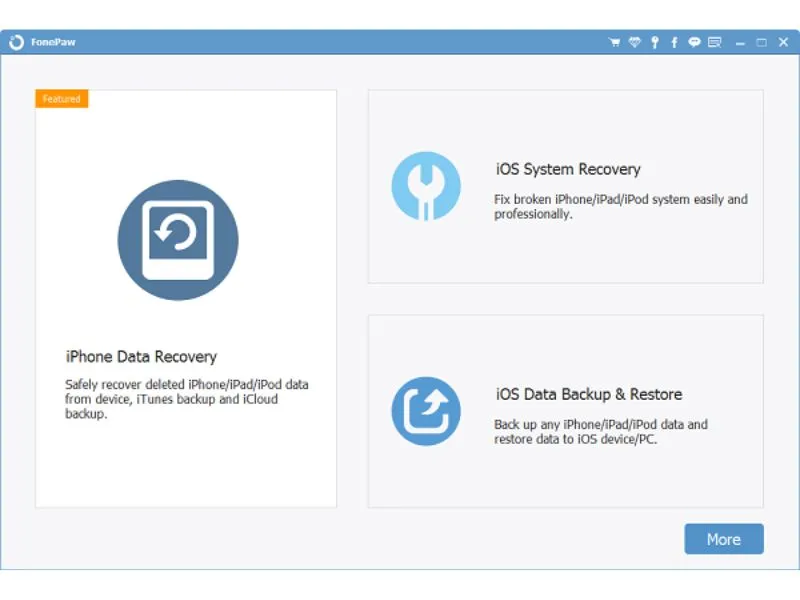The image size is (800, 600).
Task: Open more tools with More button
Action: pos(724,539)
